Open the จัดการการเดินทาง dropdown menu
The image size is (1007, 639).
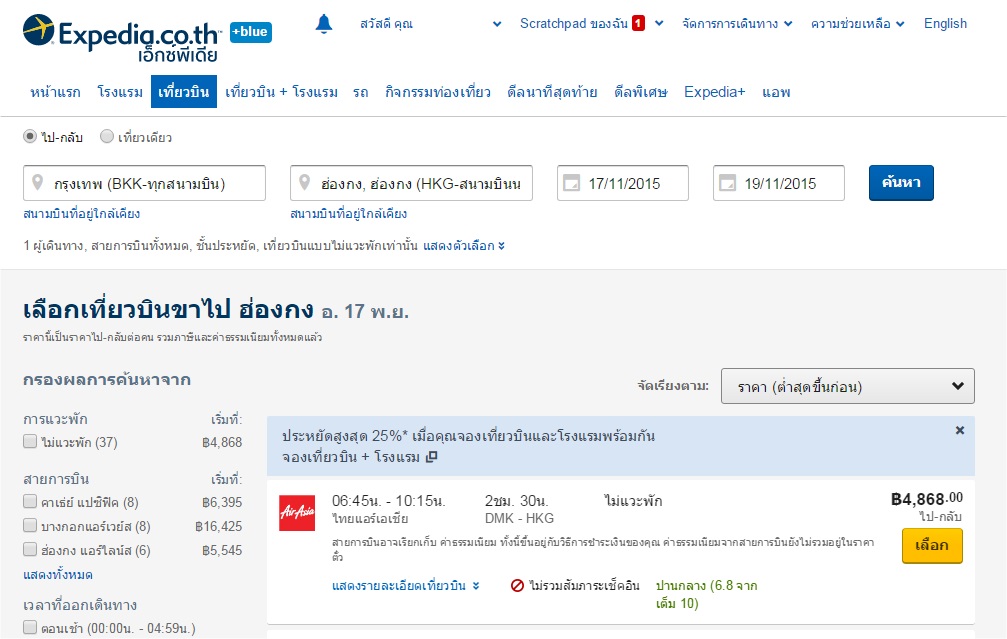tap(737, 24)
